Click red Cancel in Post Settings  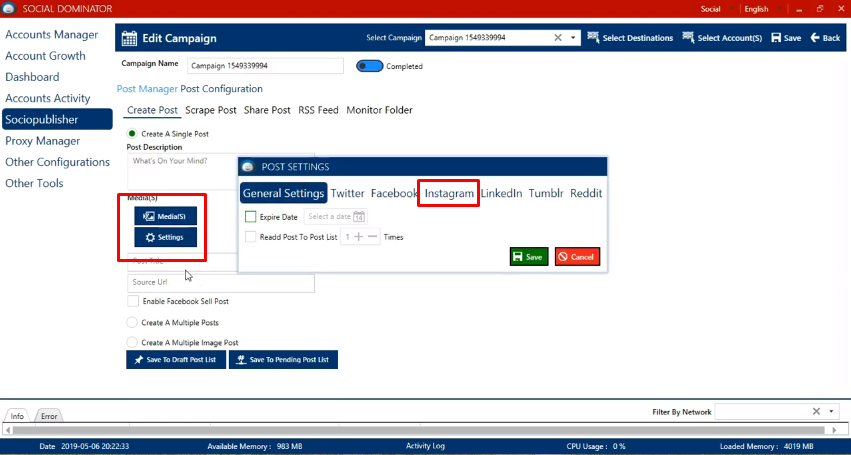click(x=577, y=257)
